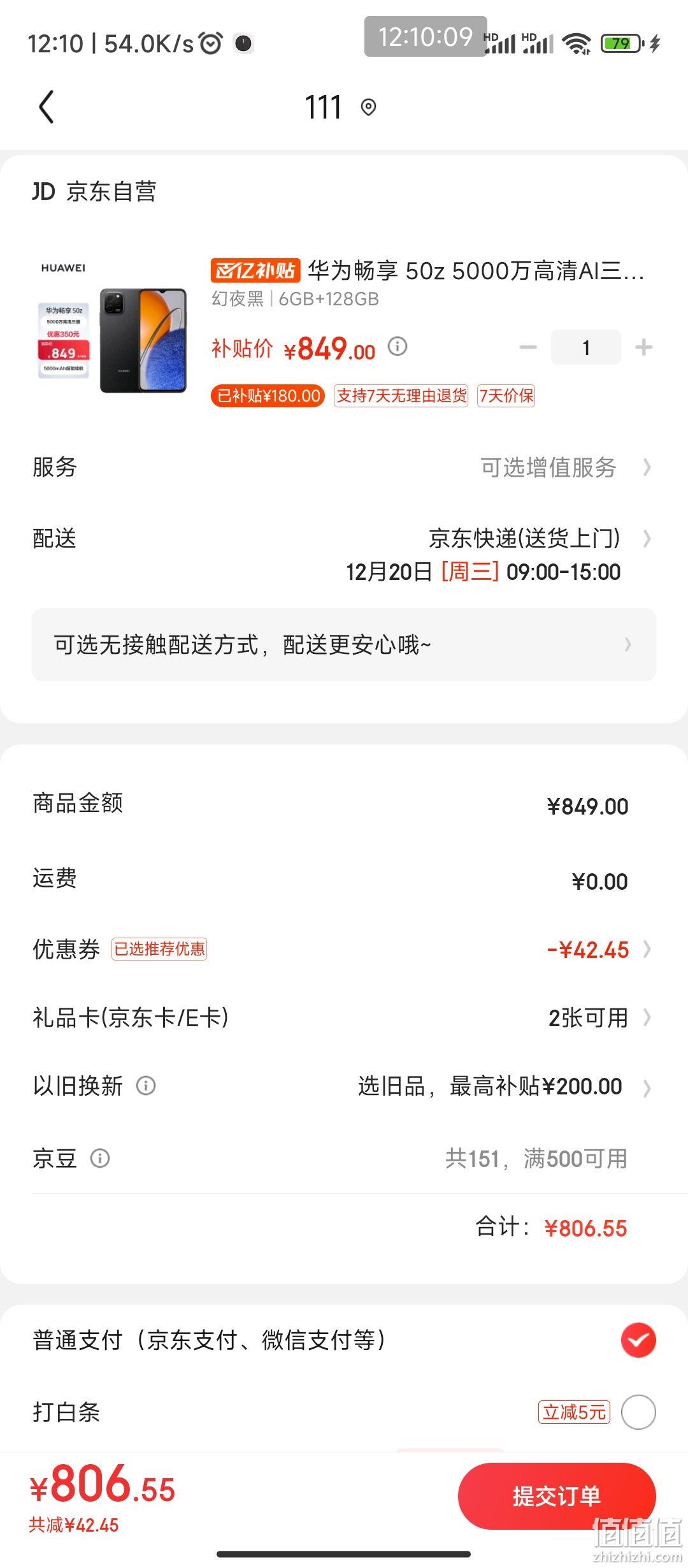Open the 京豆 info icon
688x1568 pixels.
pyautogui.click(x=100, y=1158)
